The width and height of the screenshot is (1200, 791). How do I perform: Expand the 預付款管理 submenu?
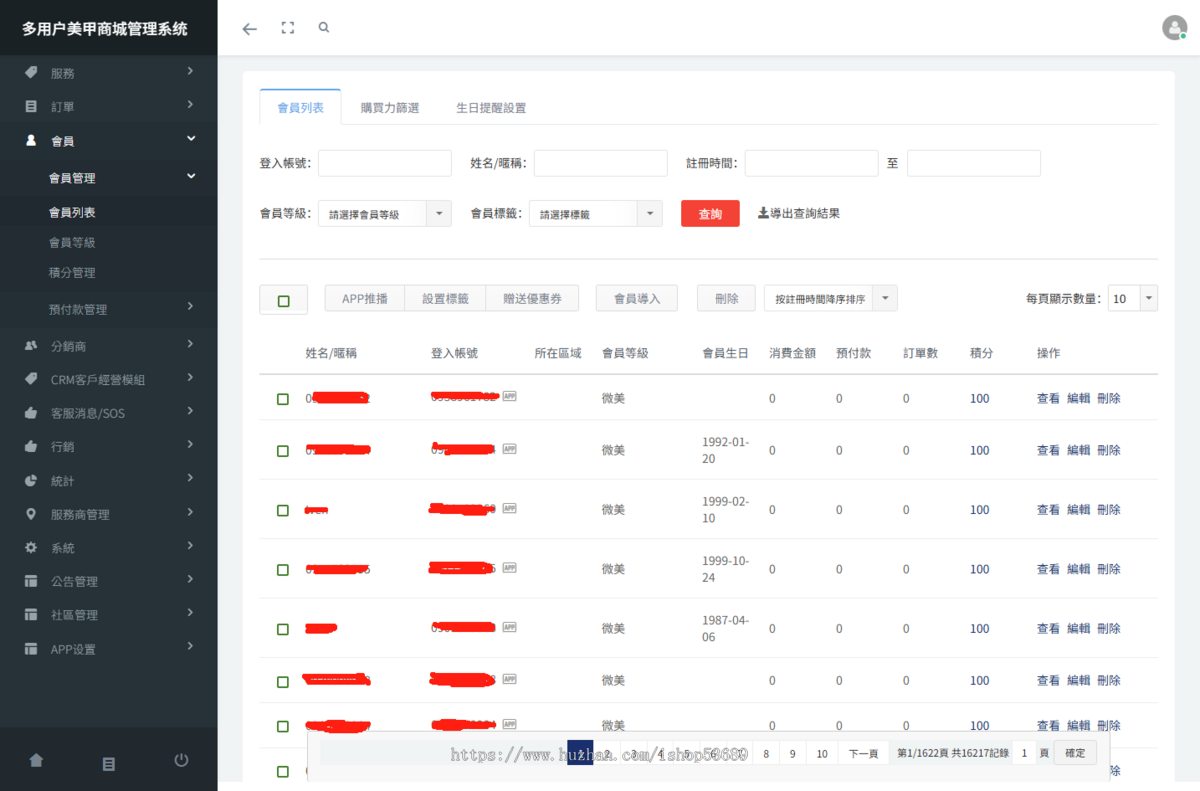pyautogui.click(x=109, y=309)
